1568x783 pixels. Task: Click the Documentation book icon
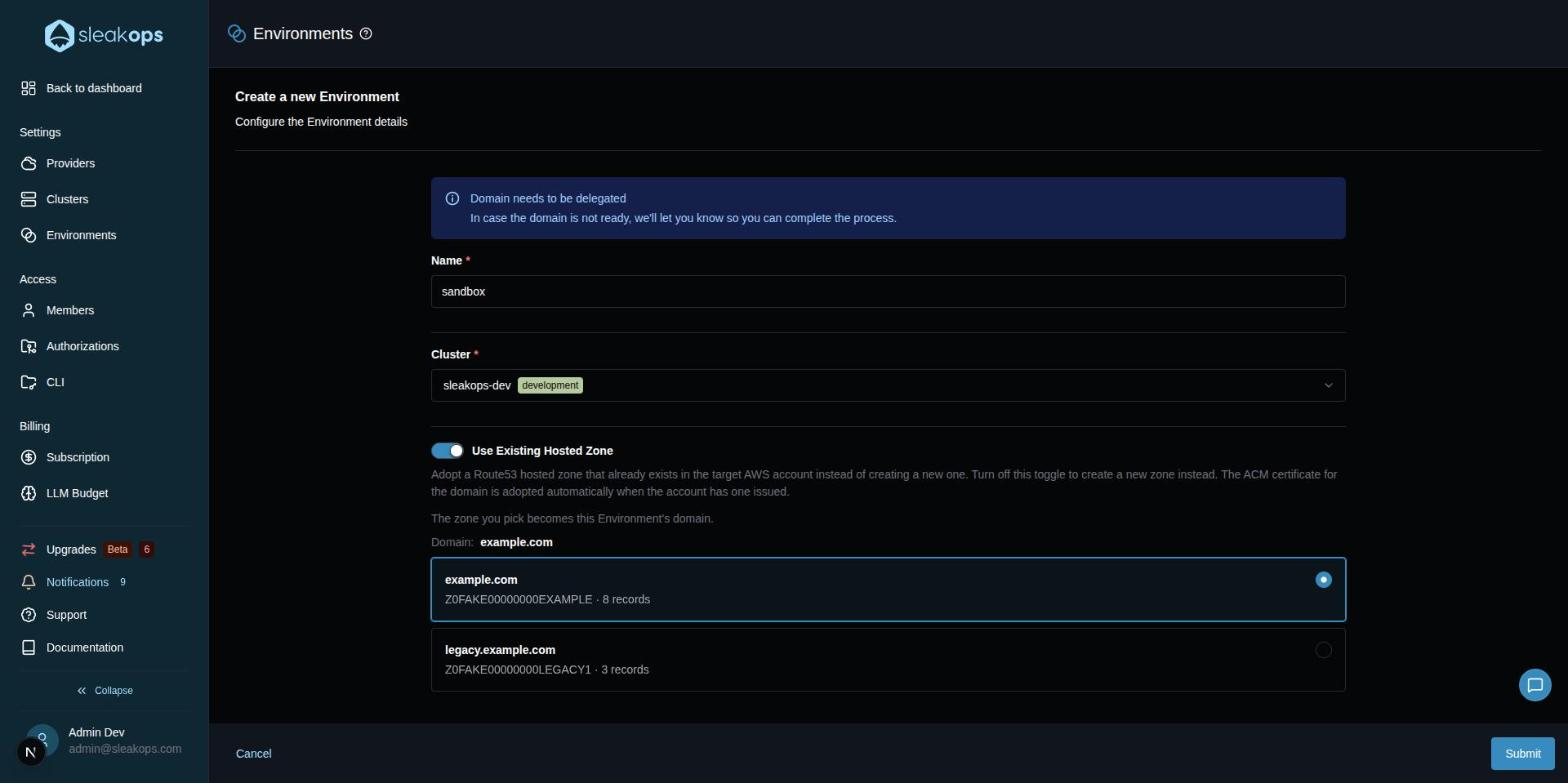point(28,648)
